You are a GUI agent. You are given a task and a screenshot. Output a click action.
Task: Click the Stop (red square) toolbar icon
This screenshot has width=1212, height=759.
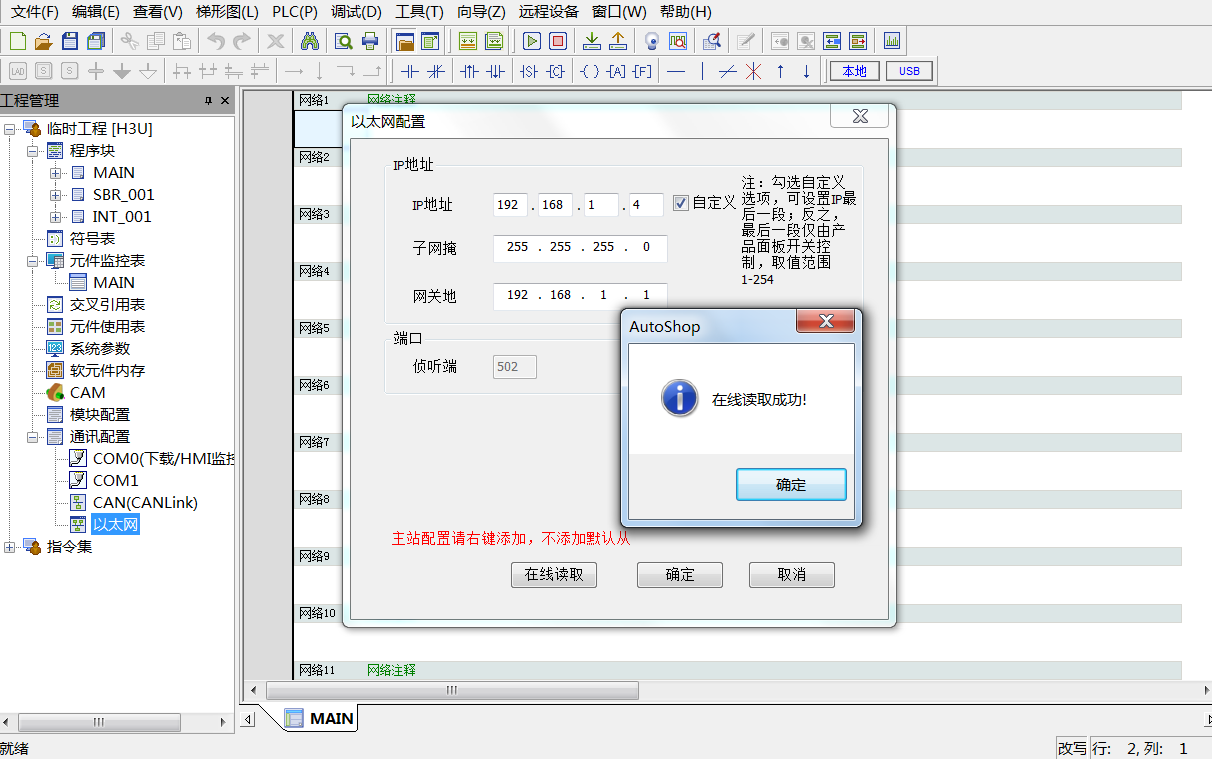558,41
